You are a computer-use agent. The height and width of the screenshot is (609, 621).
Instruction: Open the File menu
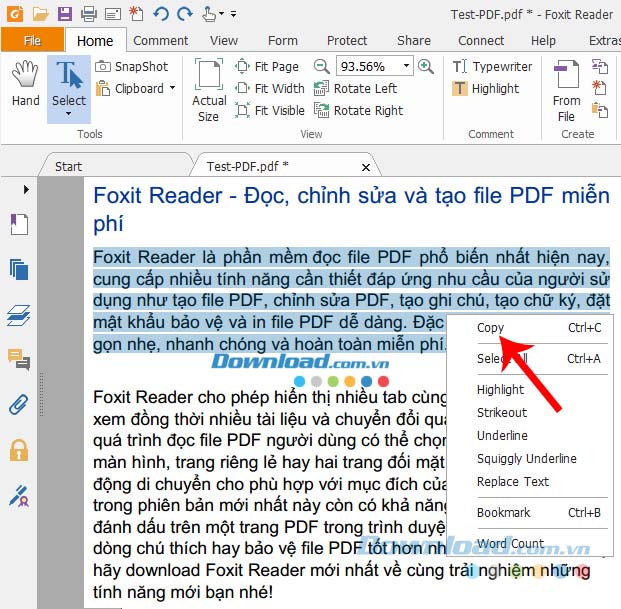tap(32, 40)
